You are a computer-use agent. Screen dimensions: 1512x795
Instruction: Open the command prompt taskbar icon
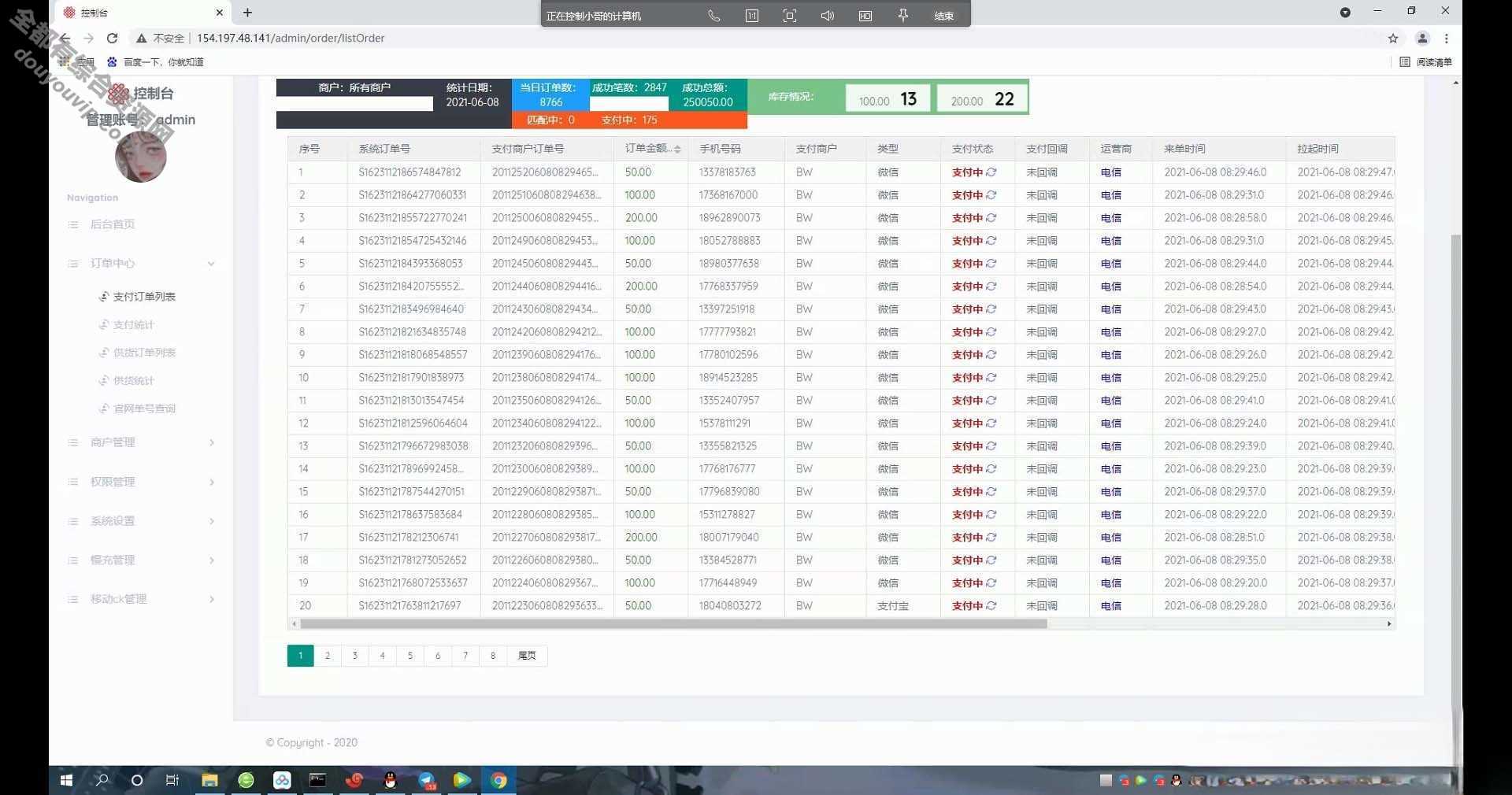coord(317,780)
